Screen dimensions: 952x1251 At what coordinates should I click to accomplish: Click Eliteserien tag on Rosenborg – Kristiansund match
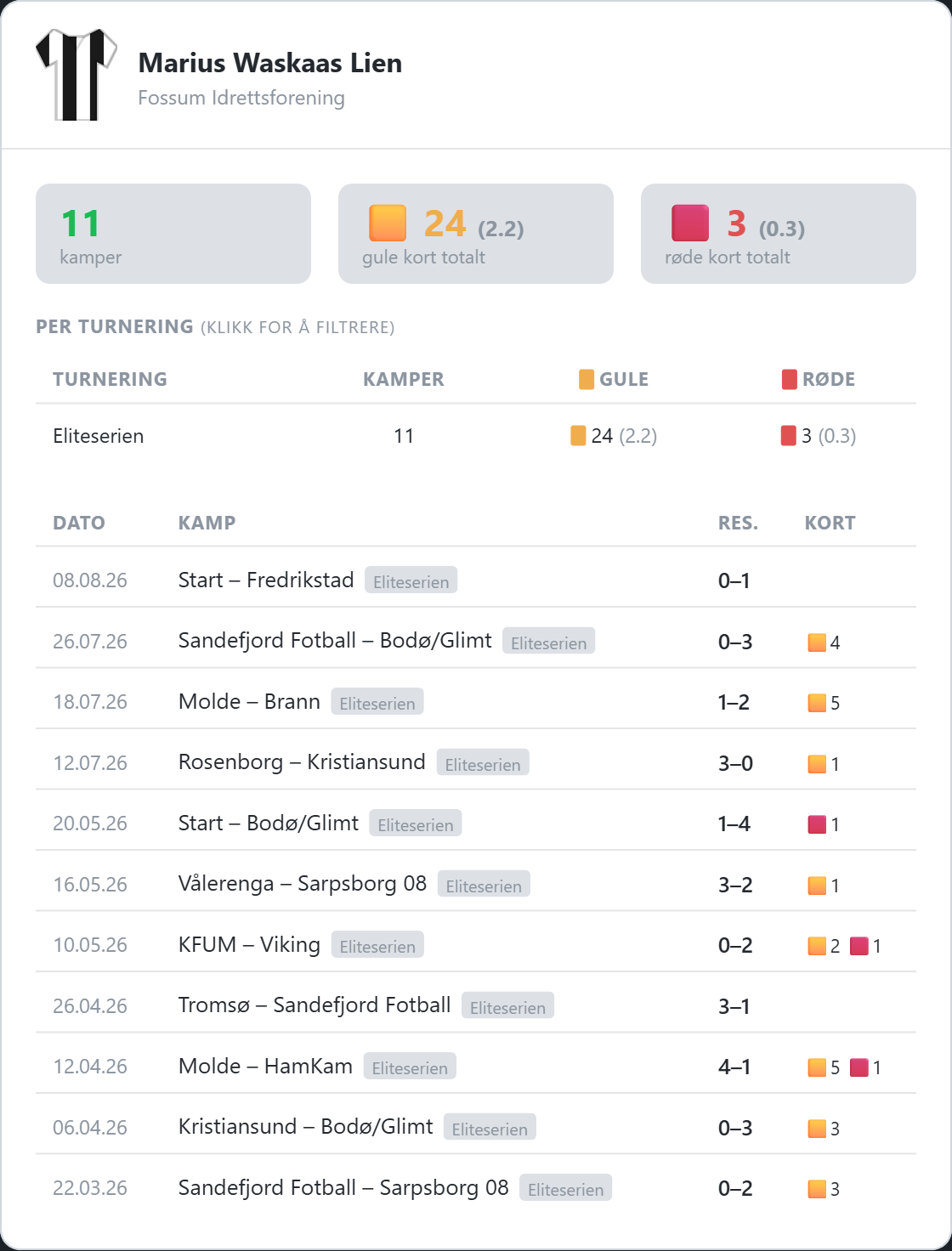pyautogui.click(x=483, y=763)
